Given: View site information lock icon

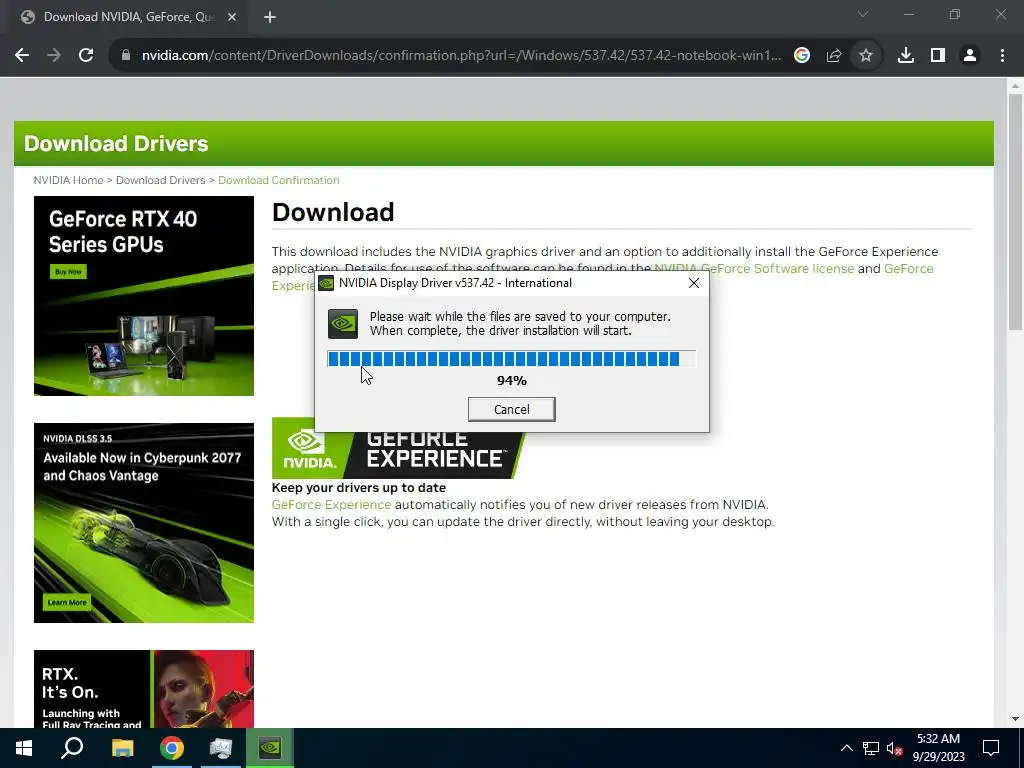Looking at the screenshot, I should pyautogui.click(x=126, y=56).
